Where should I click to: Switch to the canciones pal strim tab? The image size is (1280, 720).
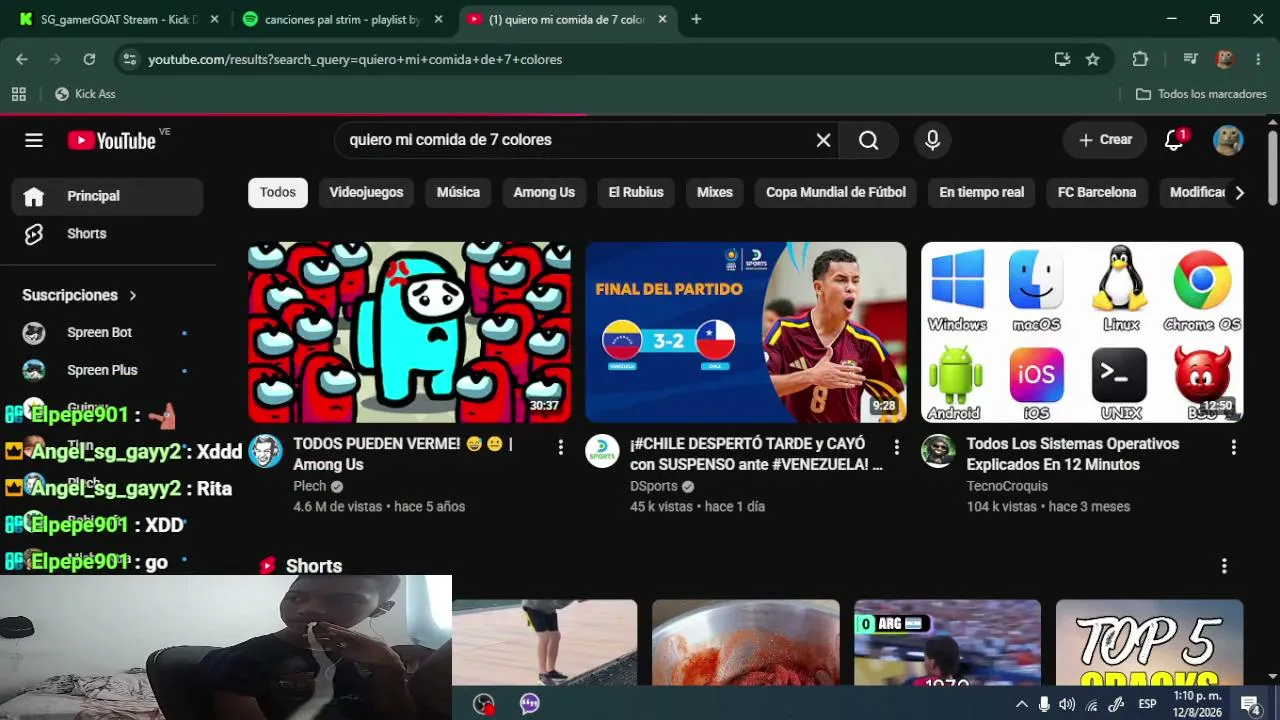(x=342, y=19)
